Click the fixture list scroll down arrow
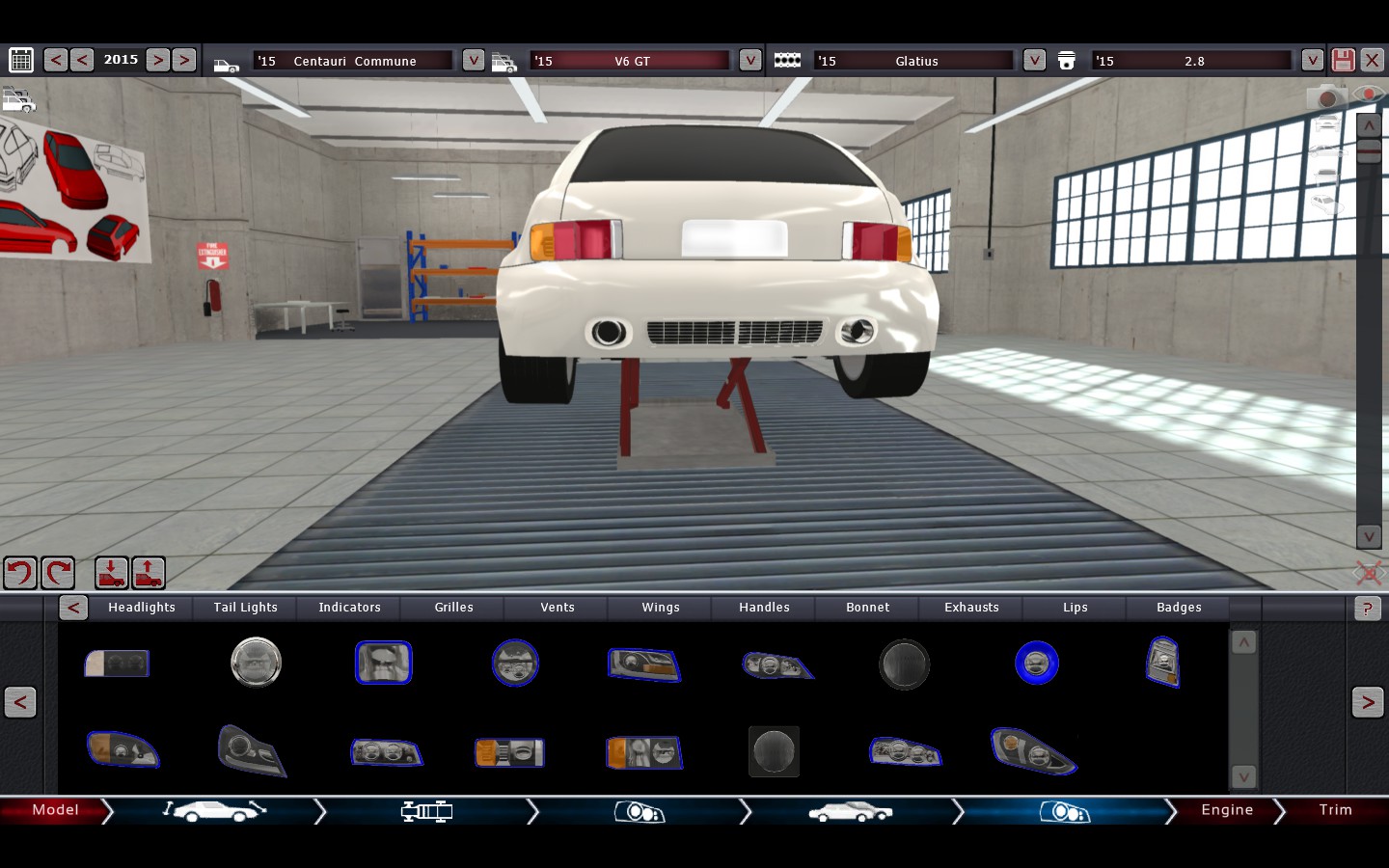This screenshot has height=868, width=1389. click(x=1244, y=776)
